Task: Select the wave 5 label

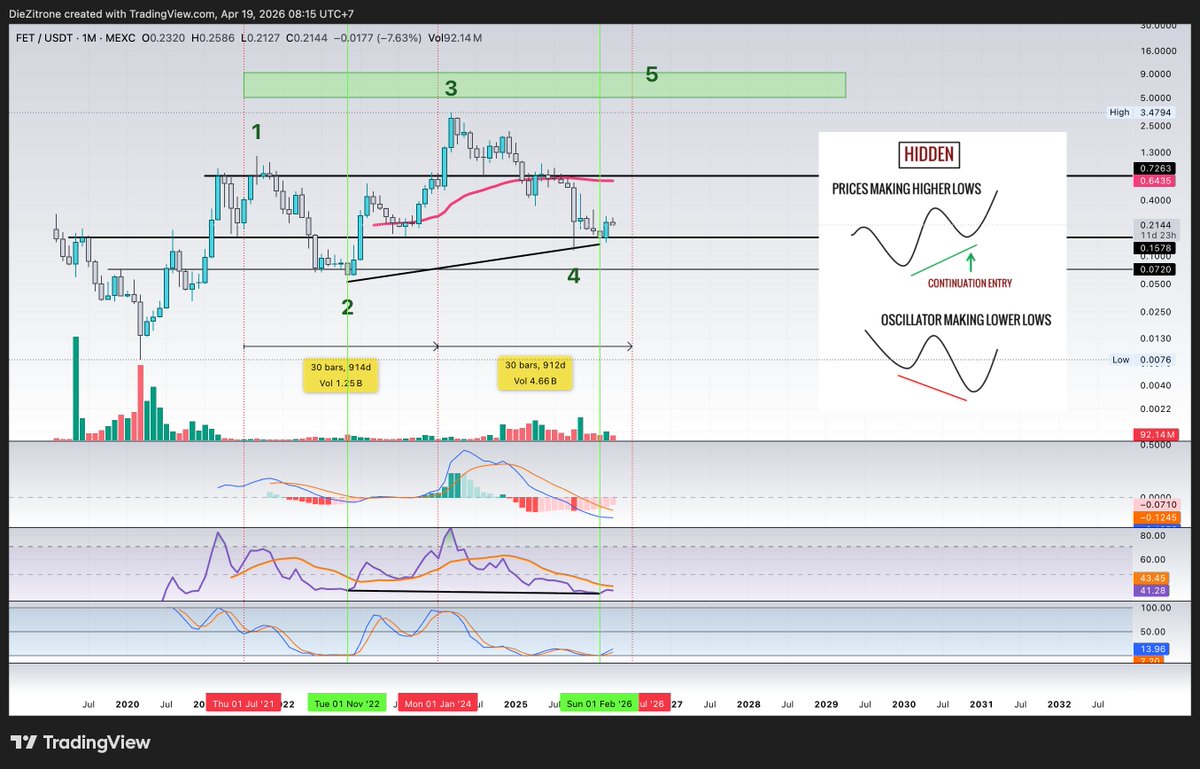Action: click(652, 74)
